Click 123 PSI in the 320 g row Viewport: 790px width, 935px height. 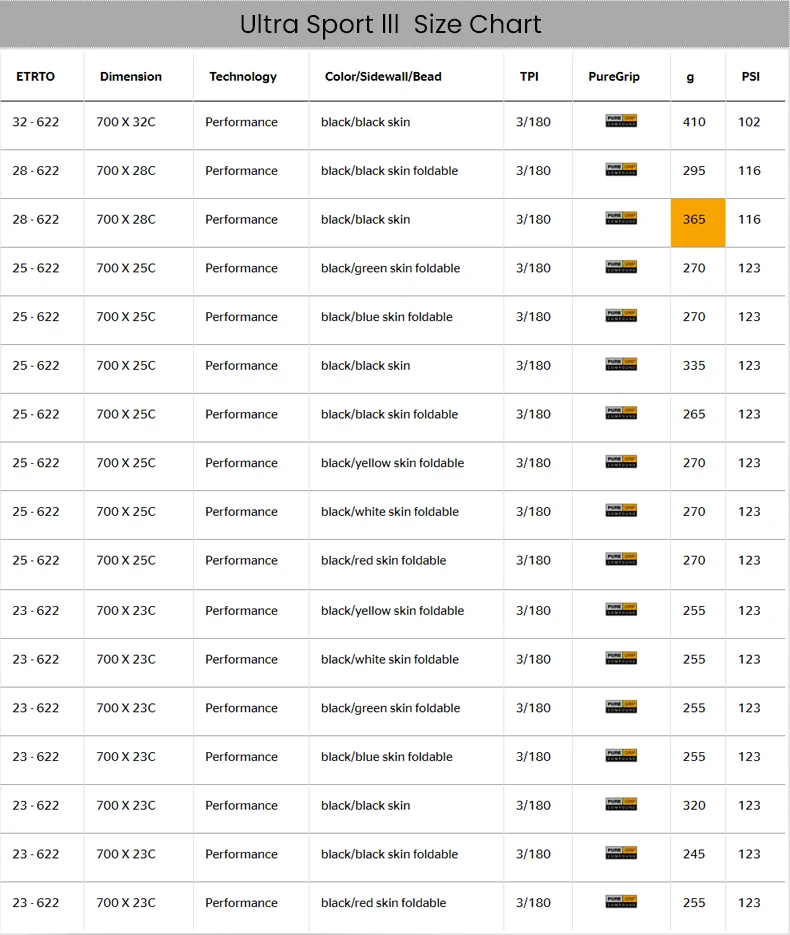pyautogui.click(x=749, y=806)
